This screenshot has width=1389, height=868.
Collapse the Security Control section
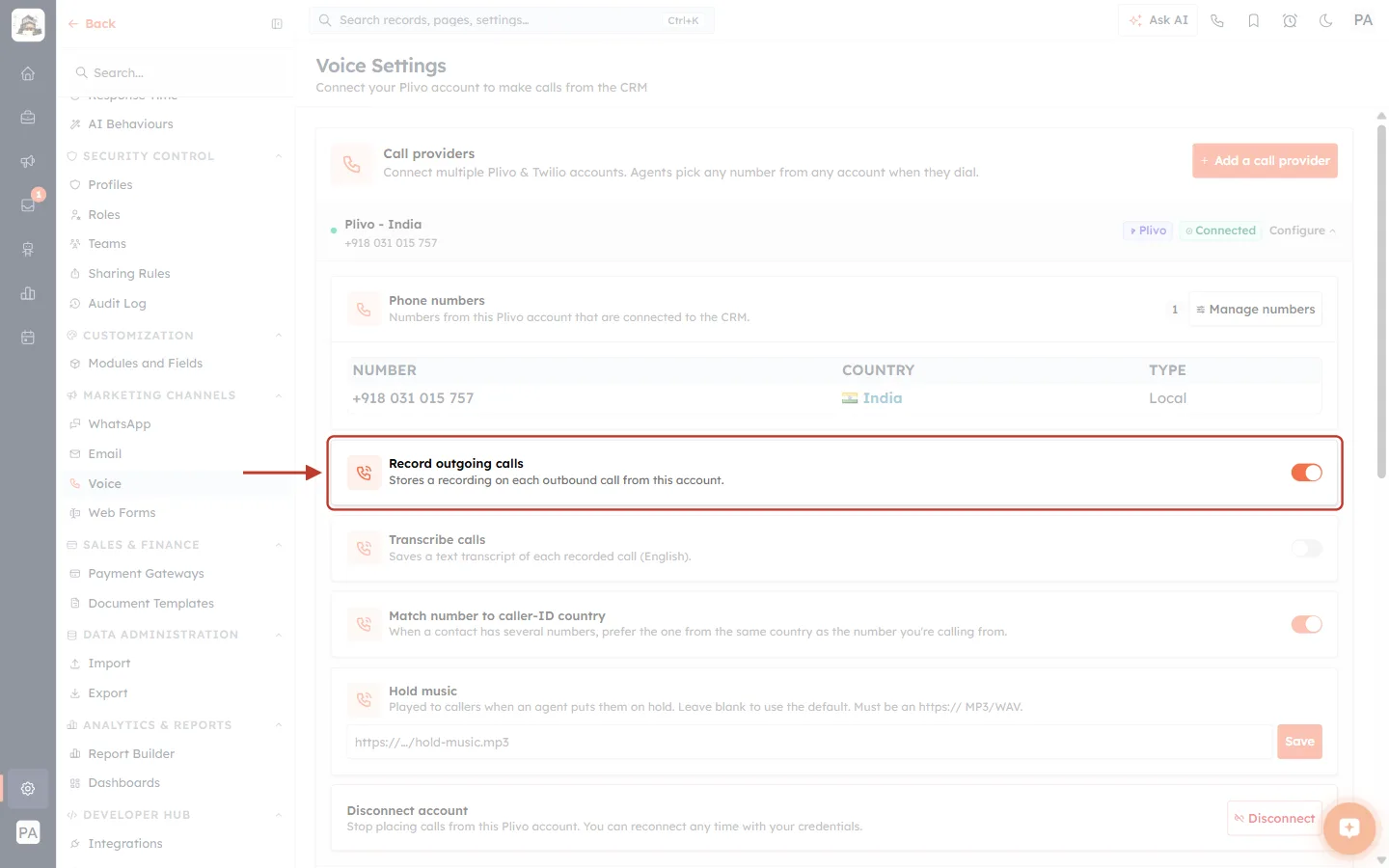pyautogui.click(x=279, y=156)
